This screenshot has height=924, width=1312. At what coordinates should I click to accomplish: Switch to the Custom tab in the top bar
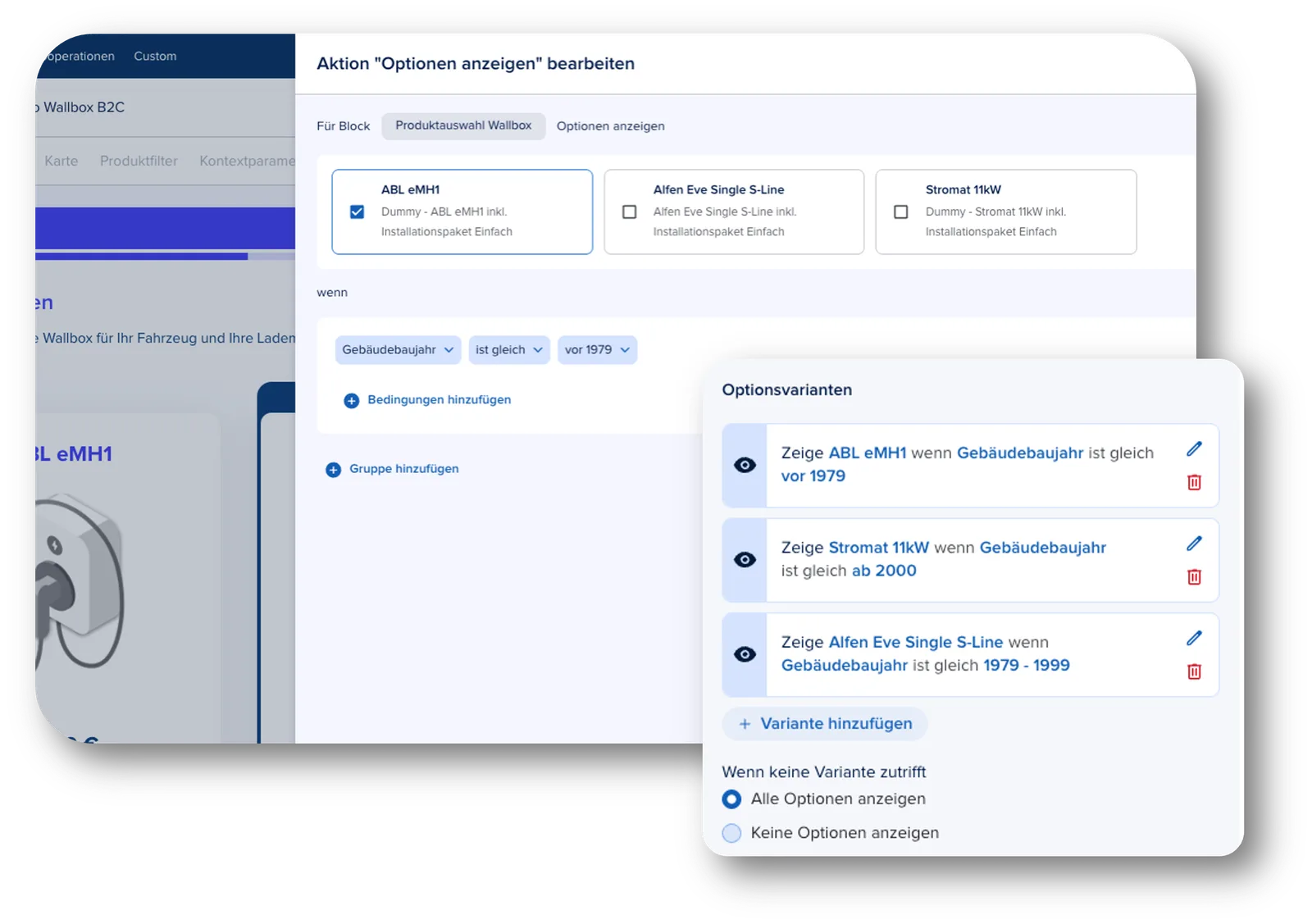pos(155,57)
